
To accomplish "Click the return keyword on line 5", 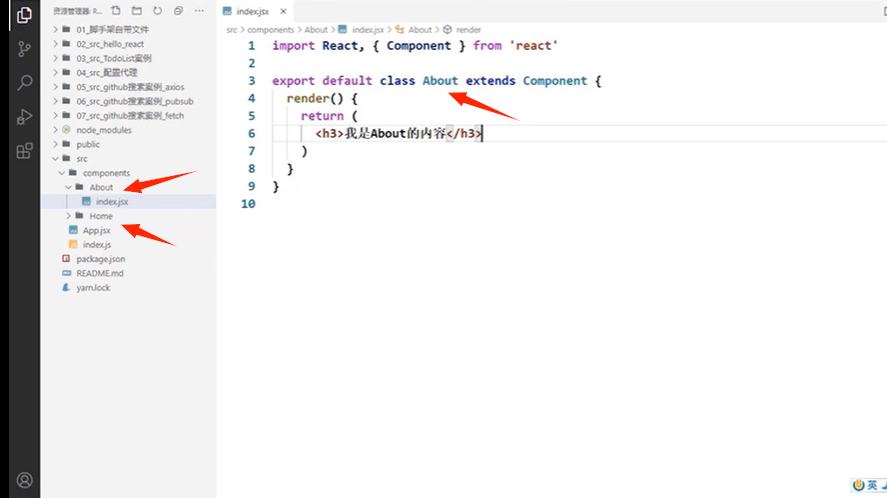I will tap(322, 116).
